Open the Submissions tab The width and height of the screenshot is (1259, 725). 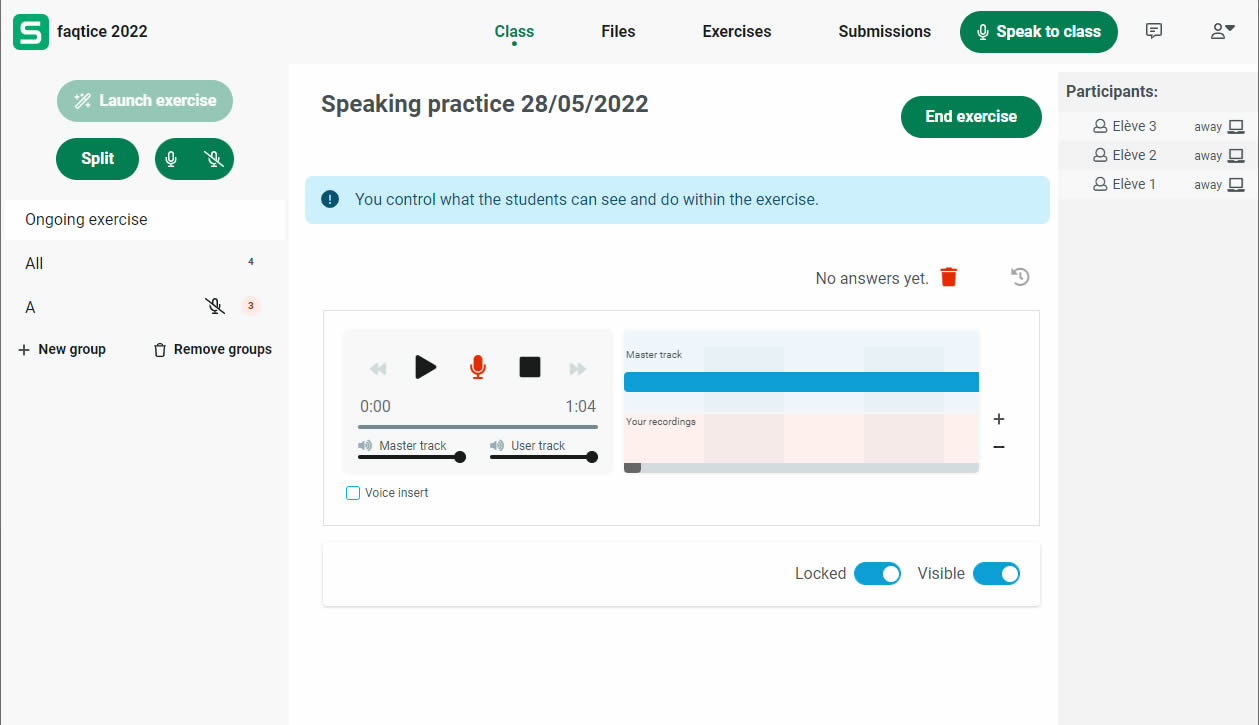884,31
